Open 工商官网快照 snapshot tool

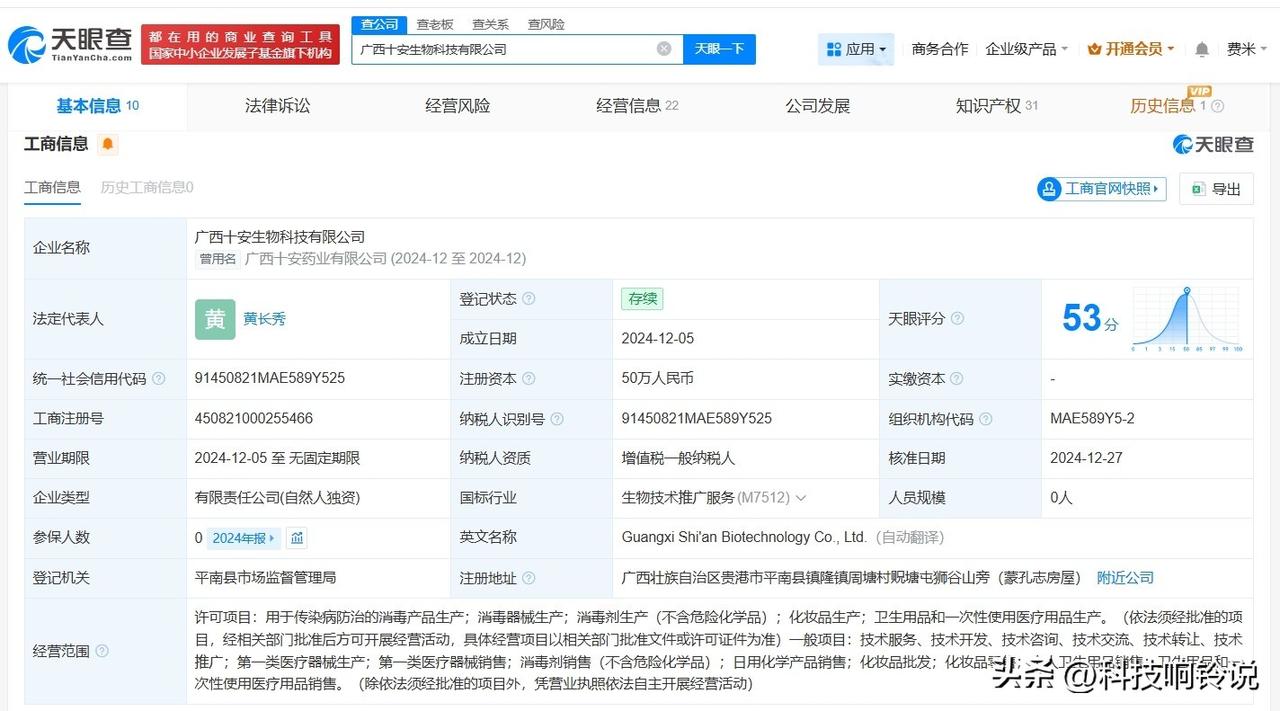point(1100,188)
